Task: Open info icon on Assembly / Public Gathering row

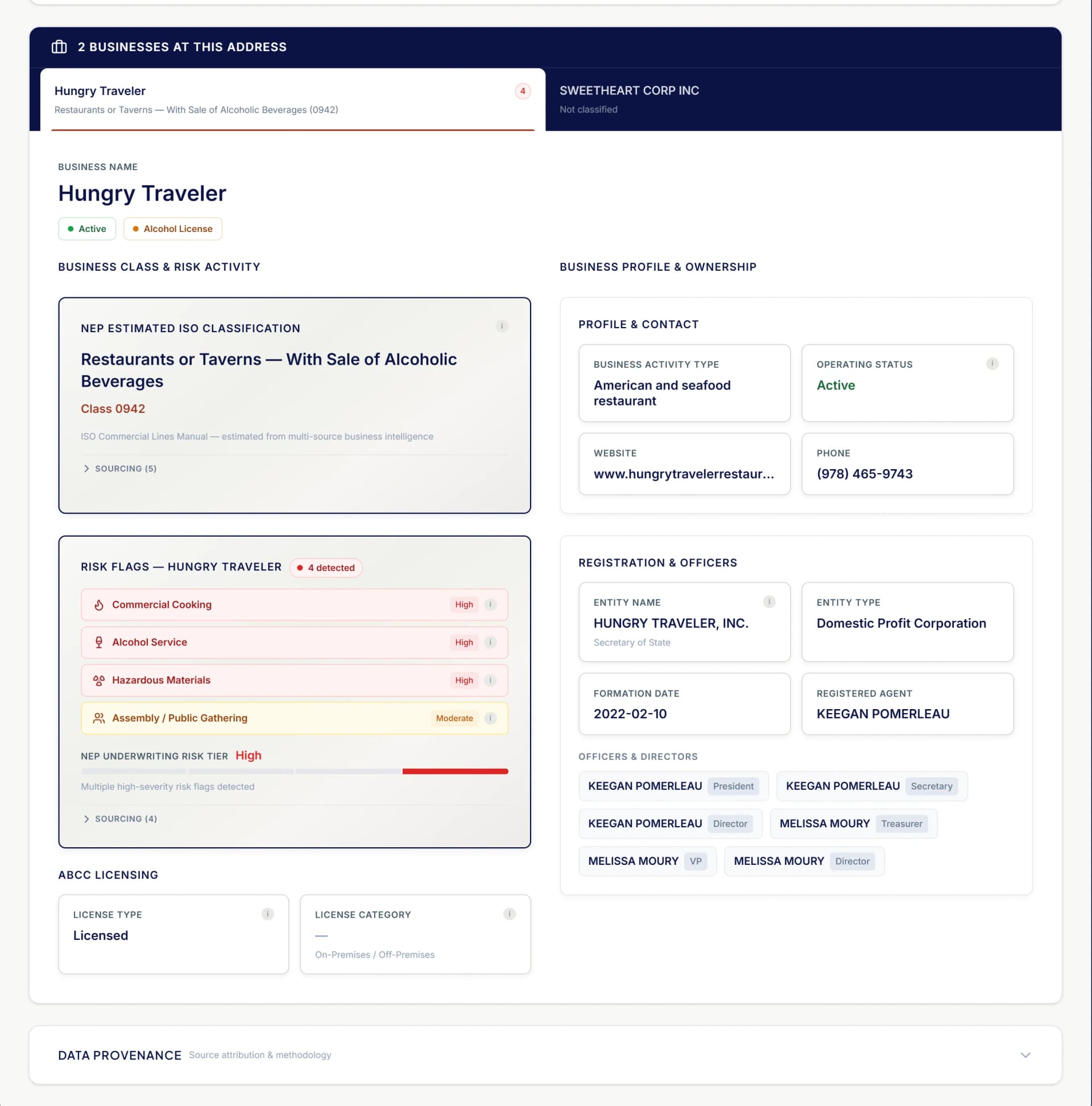Action: (x=490, y=718)
